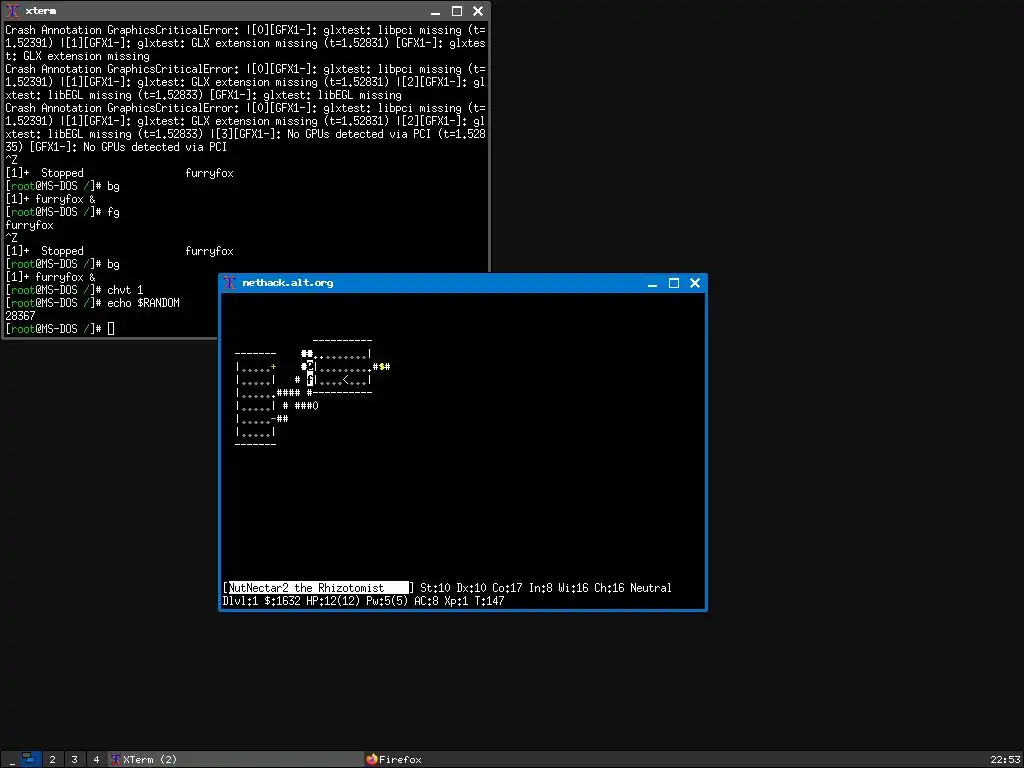Screen dimensions: 1024x768
Task: Click the Firefox icon in the taskbar
Action: (372, 760)
